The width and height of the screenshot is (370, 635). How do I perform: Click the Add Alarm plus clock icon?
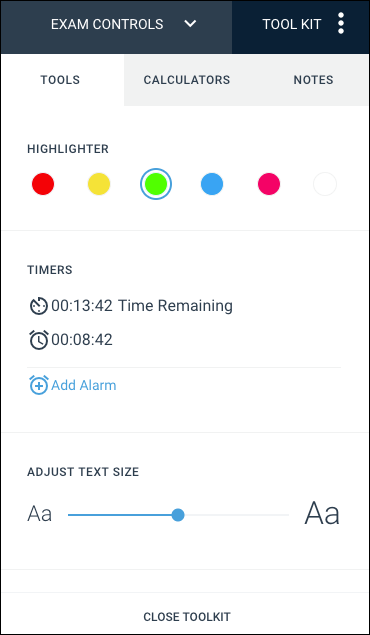coord(39,385)
